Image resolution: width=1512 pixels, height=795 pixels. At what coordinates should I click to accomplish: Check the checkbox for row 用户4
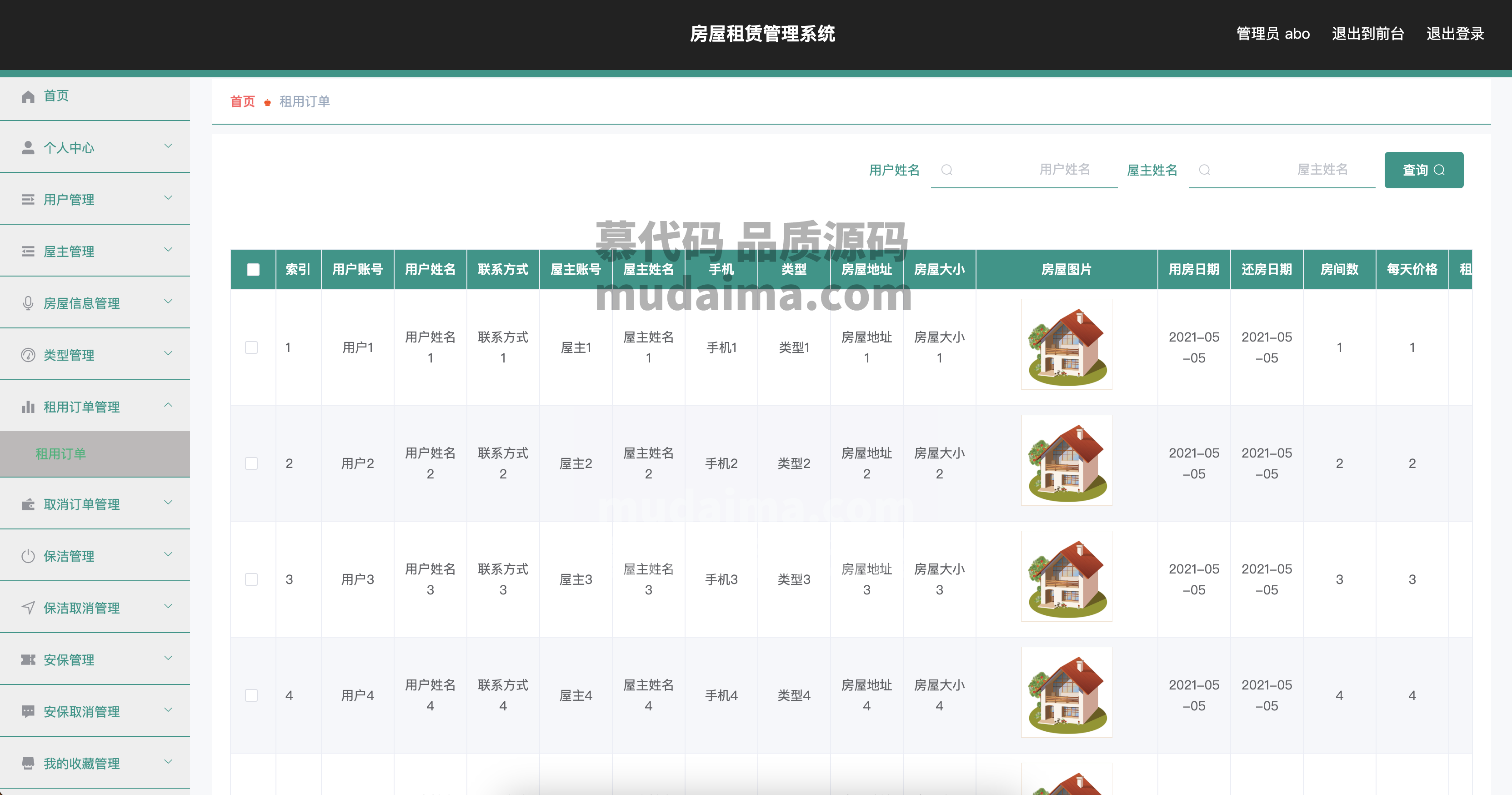[251, 695]
